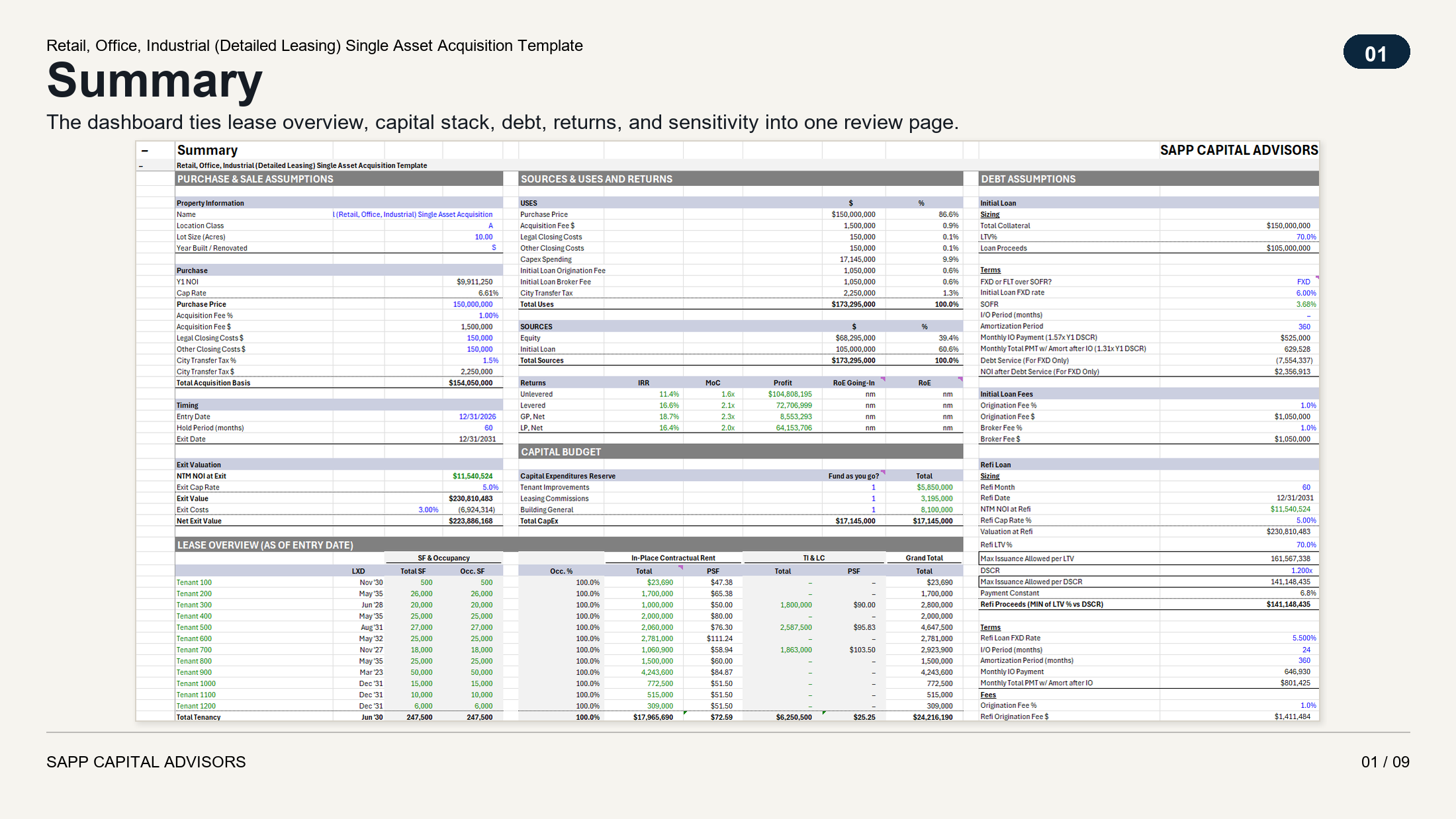Select the Tenant 100 name cell
This screenshot has width=1456, height=819.
[194, 583]
